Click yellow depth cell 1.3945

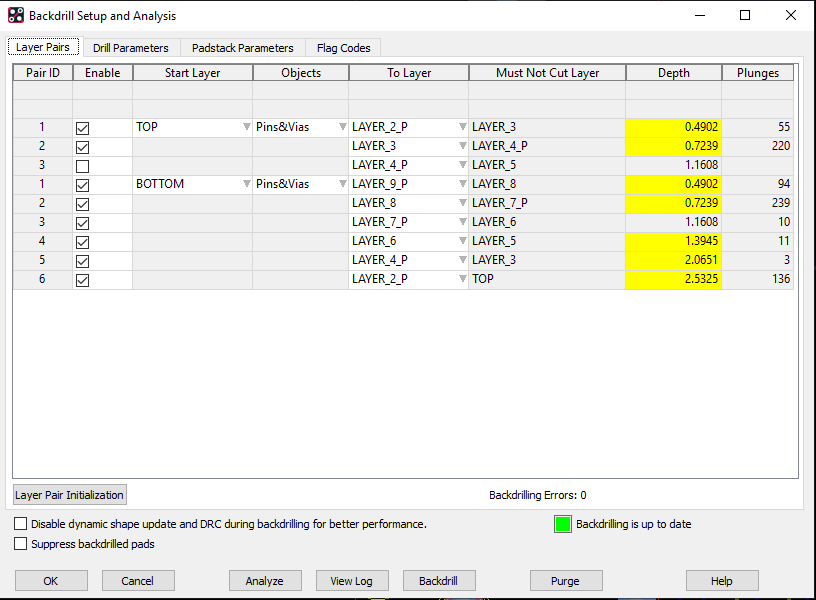point(673,241)
